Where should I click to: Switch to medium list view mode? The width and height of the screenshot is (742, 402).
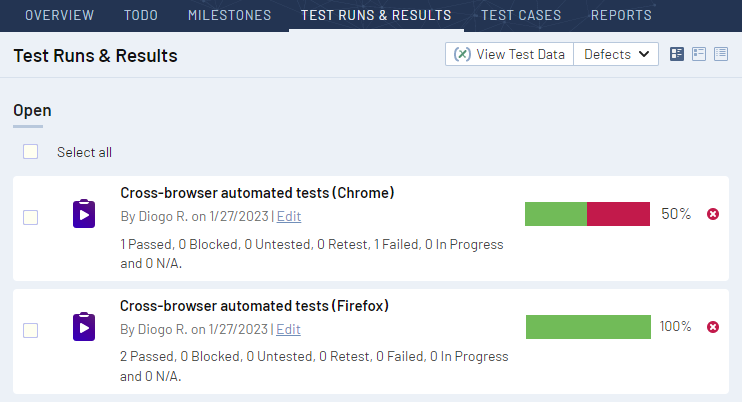[x=700, y=54]
